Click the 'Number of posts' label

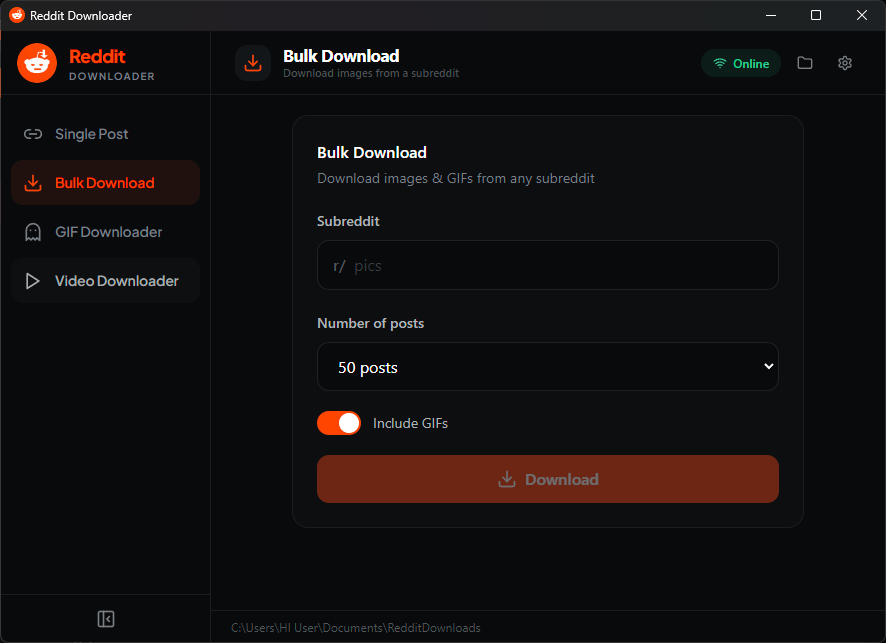coord(370,323)
